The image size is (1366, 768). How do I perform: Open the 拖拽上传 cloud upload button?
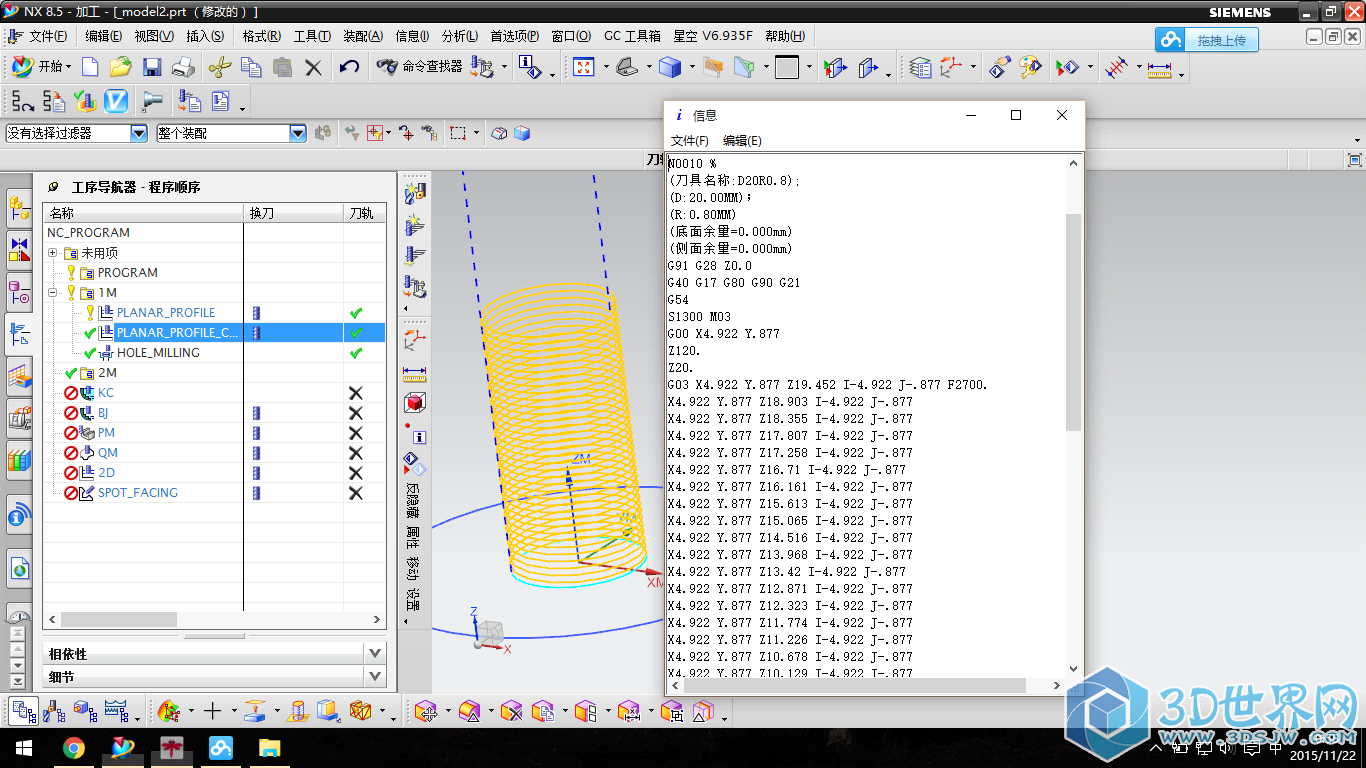(1206, 40)
